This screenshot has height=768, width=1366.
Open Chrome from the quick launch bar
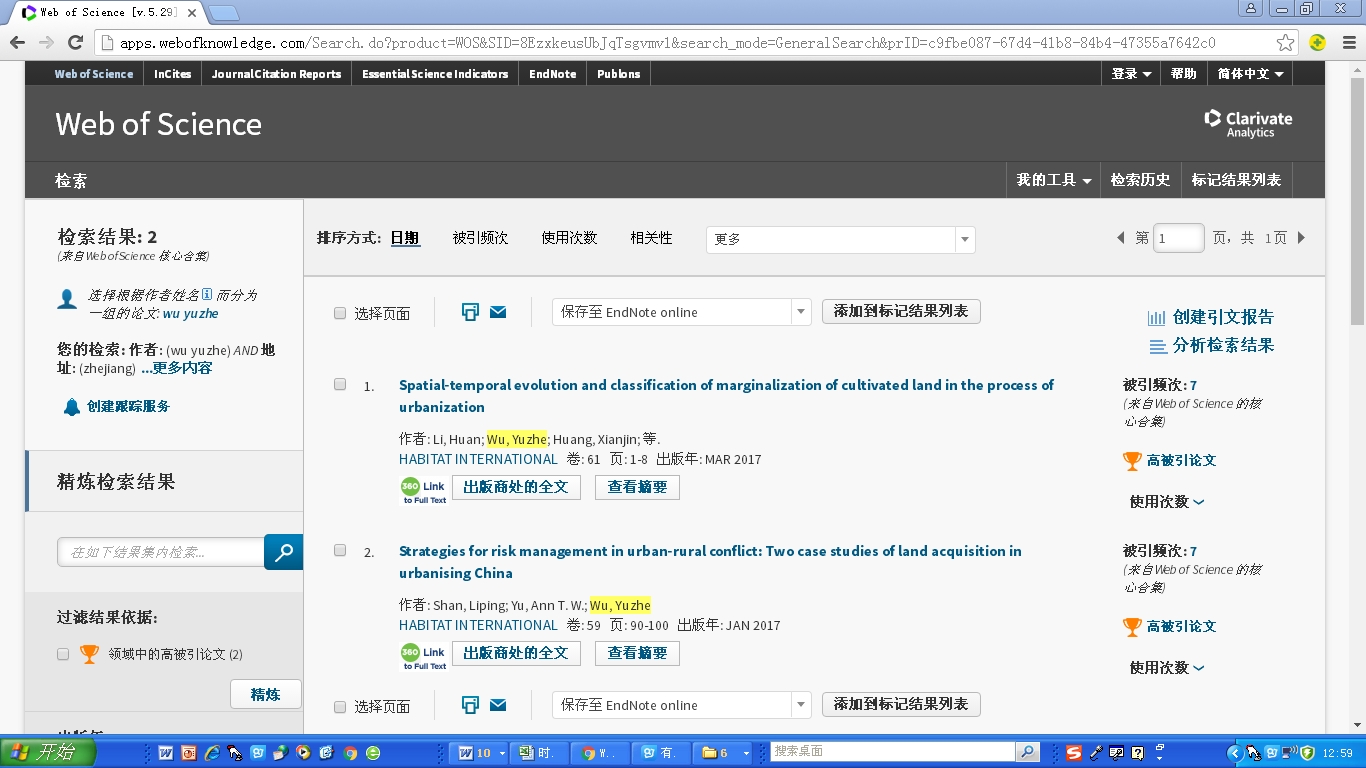(x=350, y=753)
